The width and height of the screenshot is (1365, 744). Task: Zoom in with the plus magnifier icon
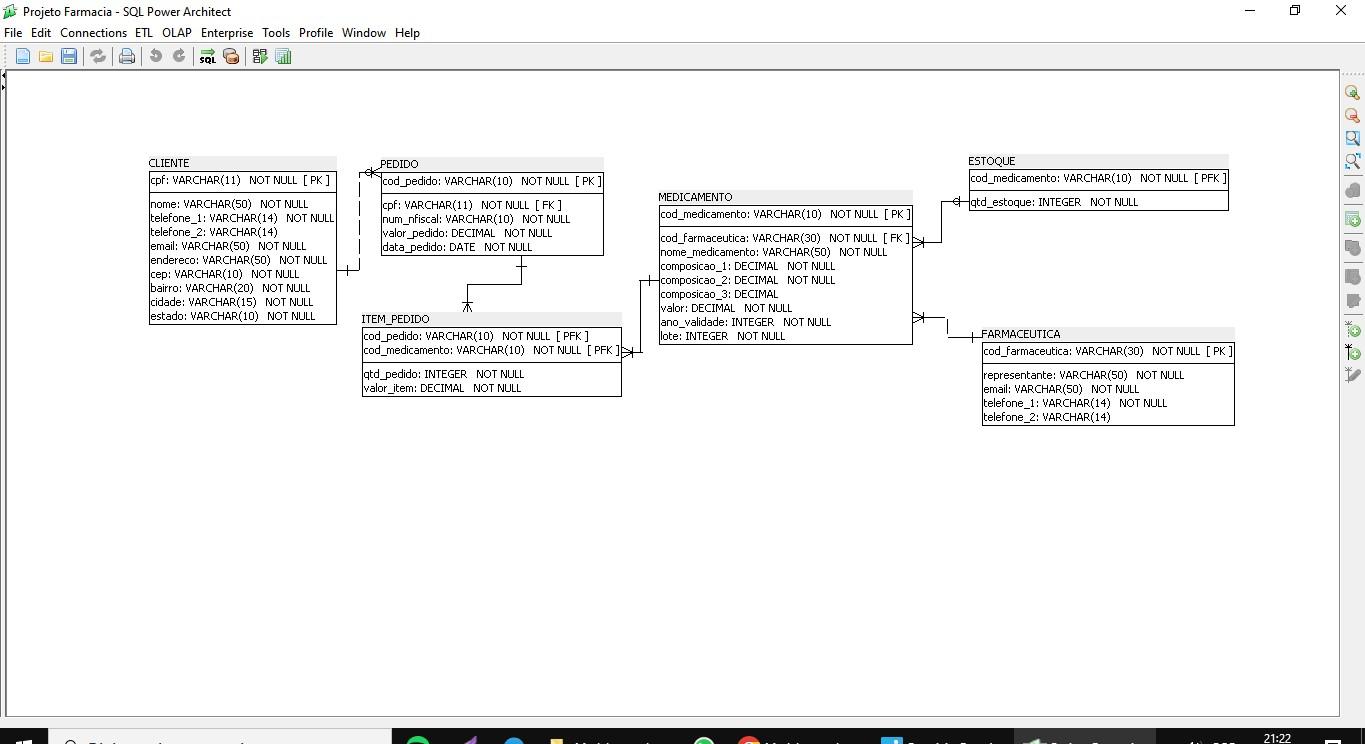(x=1352, y=92)
